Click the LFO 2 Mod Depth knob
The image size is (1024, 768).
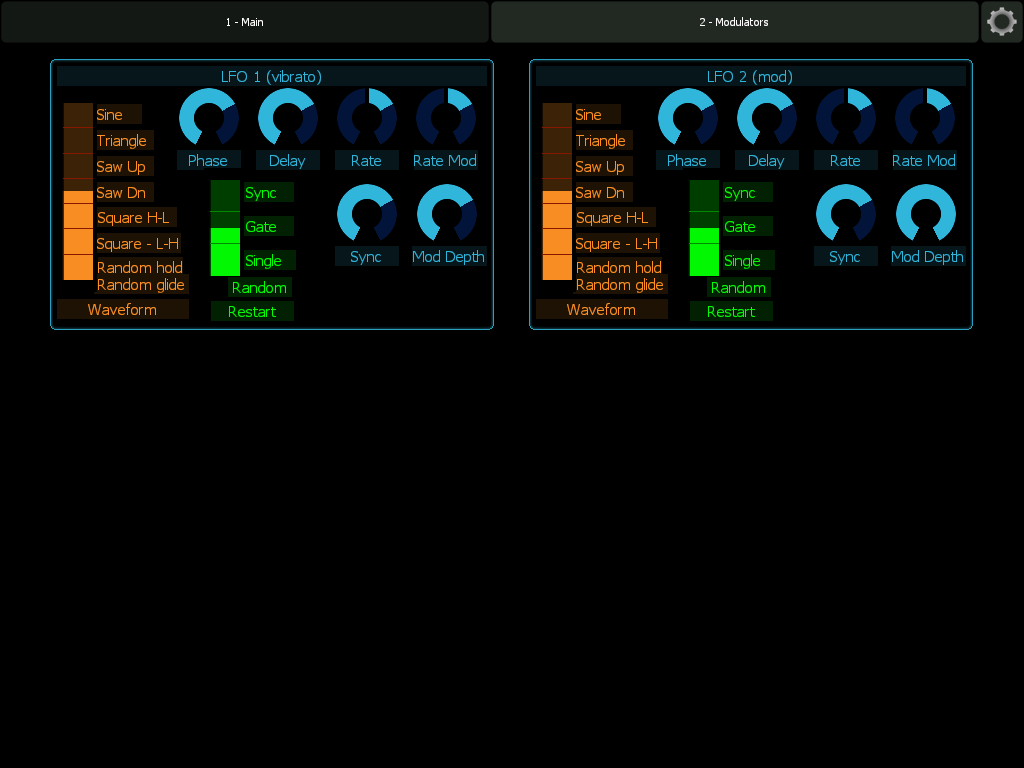926,214
